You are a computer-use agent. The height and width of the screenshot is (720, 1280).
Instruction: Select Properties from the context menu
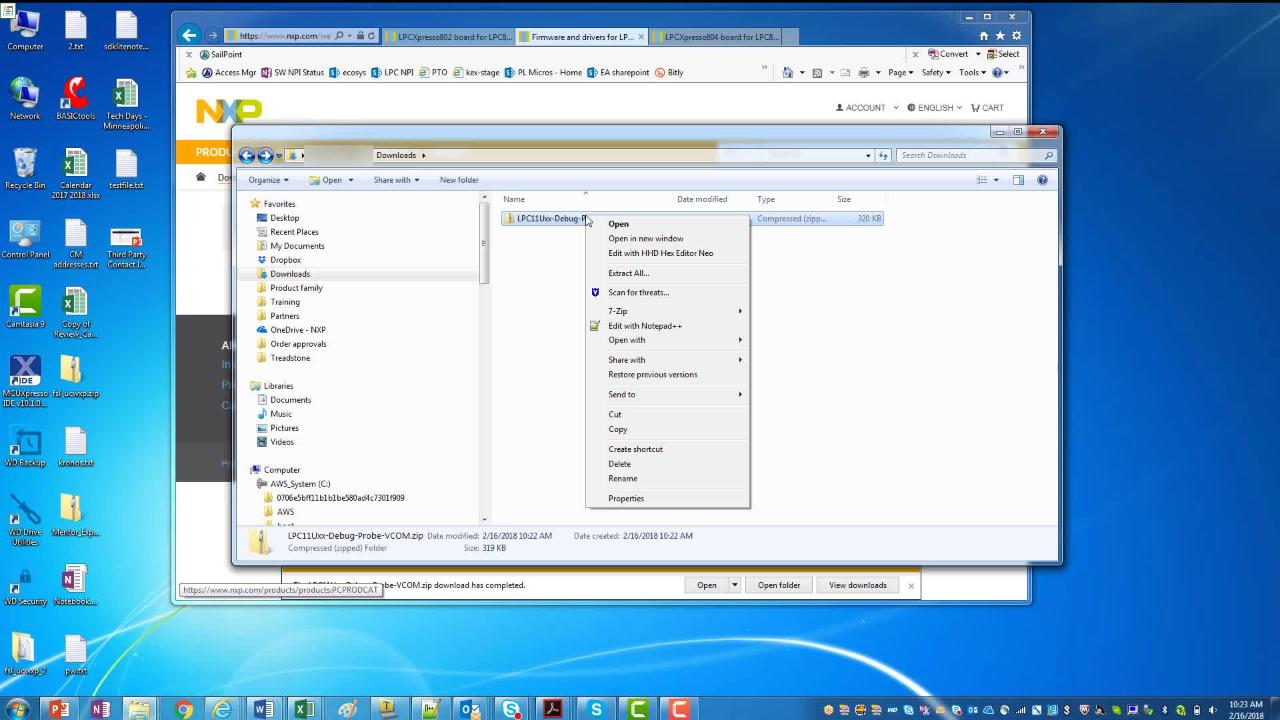tap(626, 498)
